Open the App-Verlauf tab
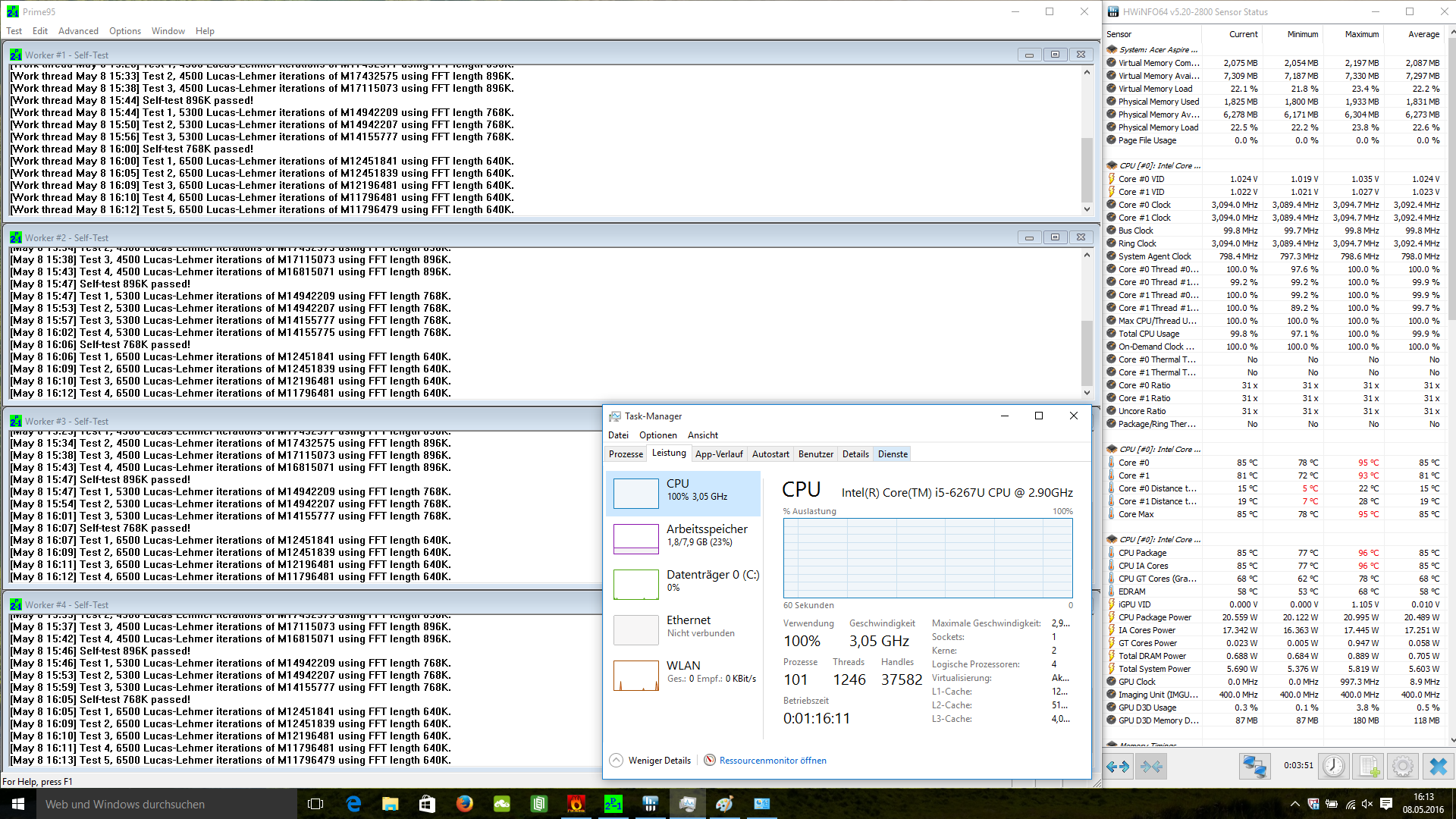 [718, 454]
